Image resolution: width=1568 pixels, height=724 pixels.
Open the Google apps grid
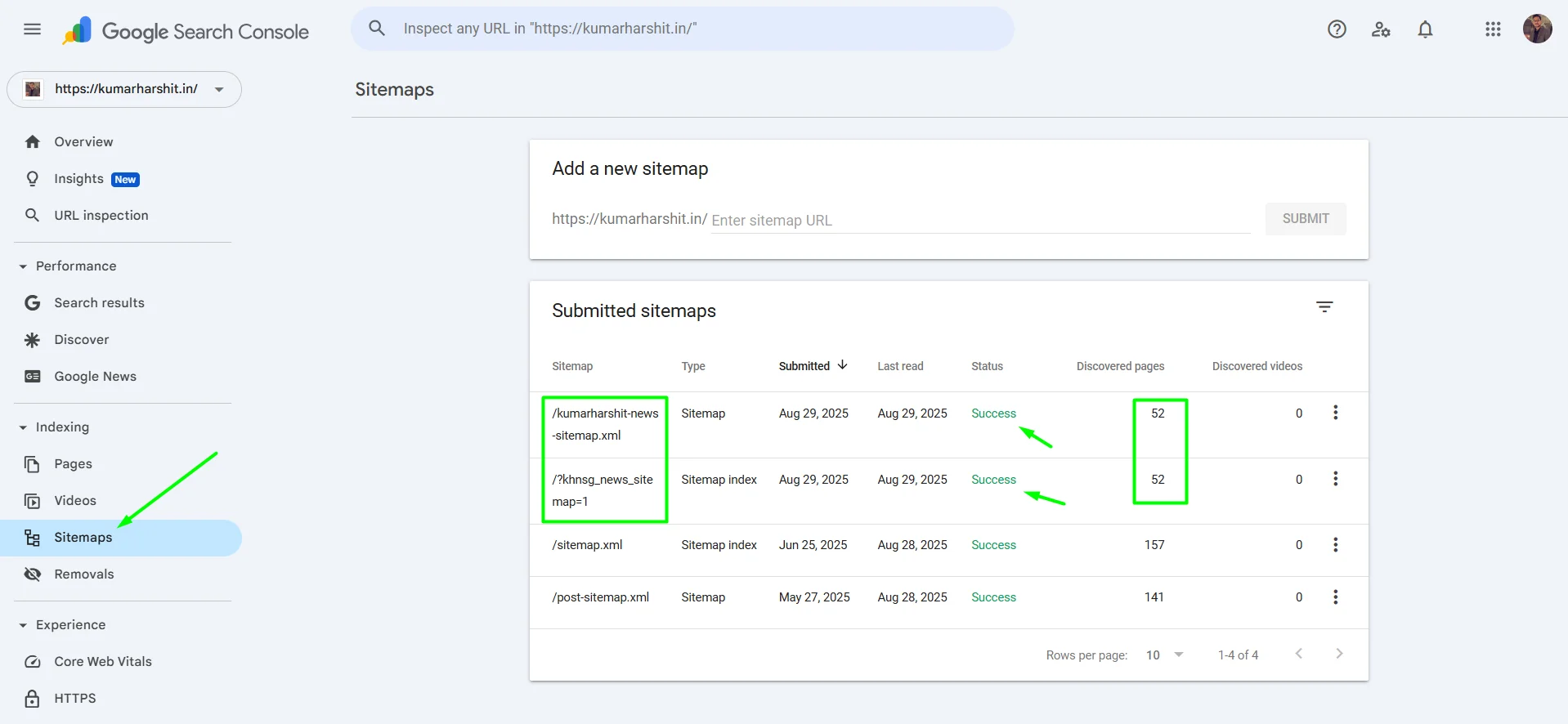coord(1493,29)
